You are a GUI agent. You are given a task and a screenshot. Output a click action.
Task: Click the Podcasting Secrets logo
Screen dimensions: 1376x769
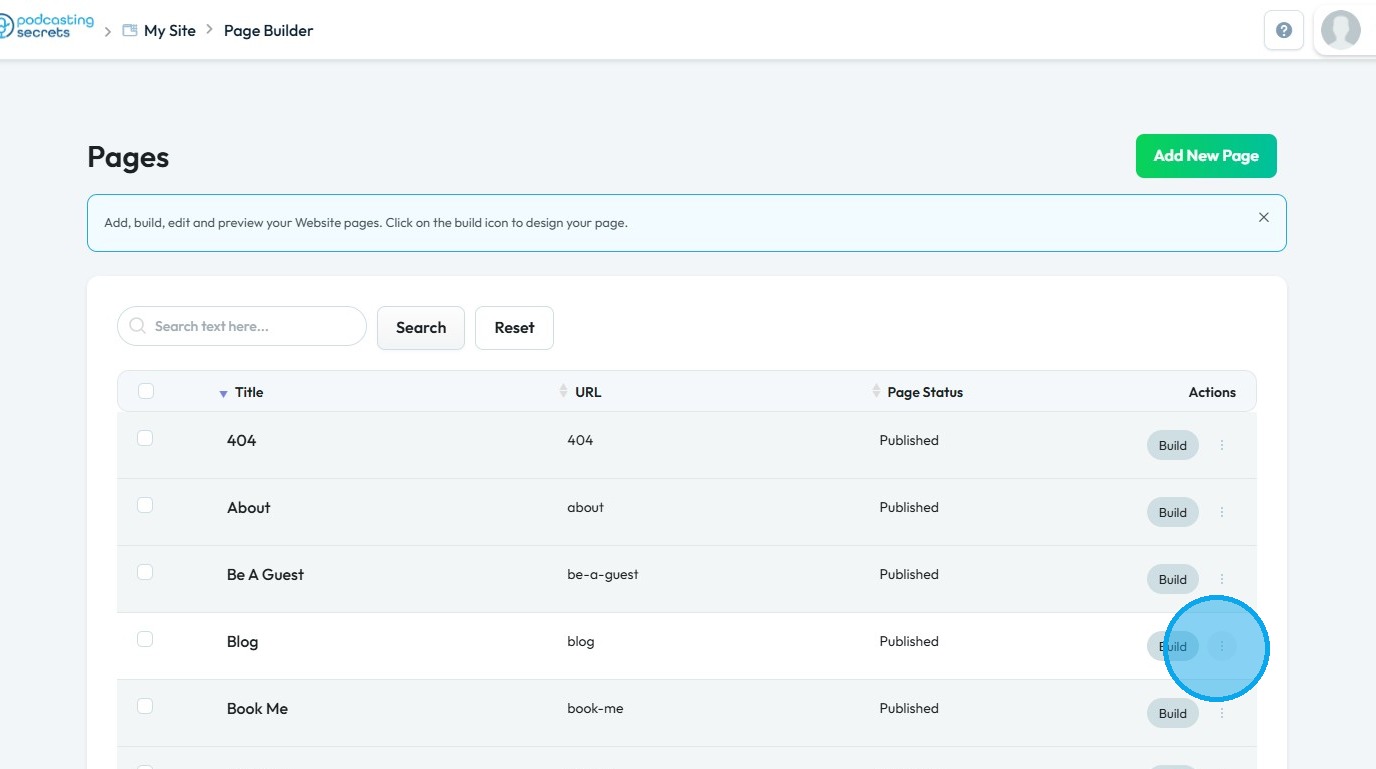point(47,26)
